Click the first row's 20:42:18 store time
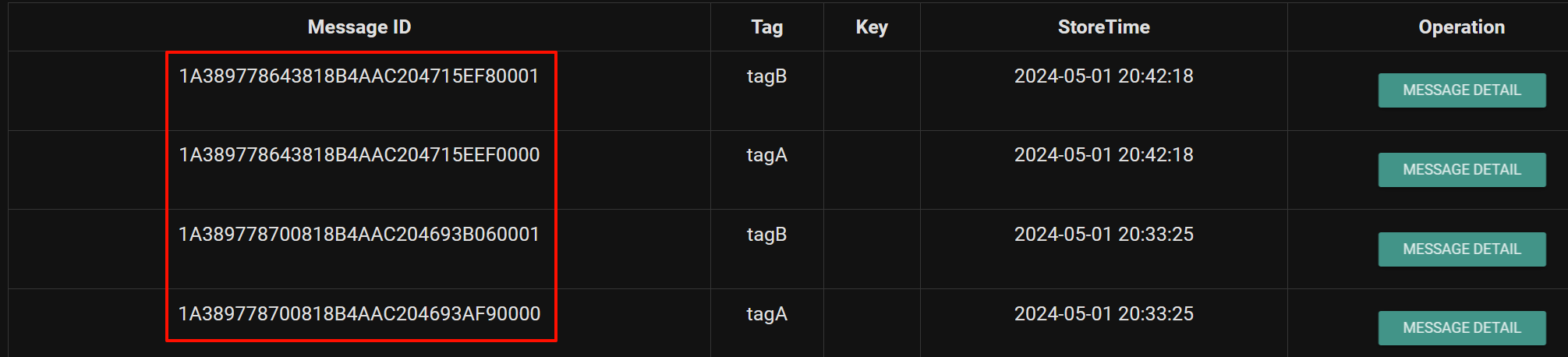1568x357 pixels. click(1103, 76)
